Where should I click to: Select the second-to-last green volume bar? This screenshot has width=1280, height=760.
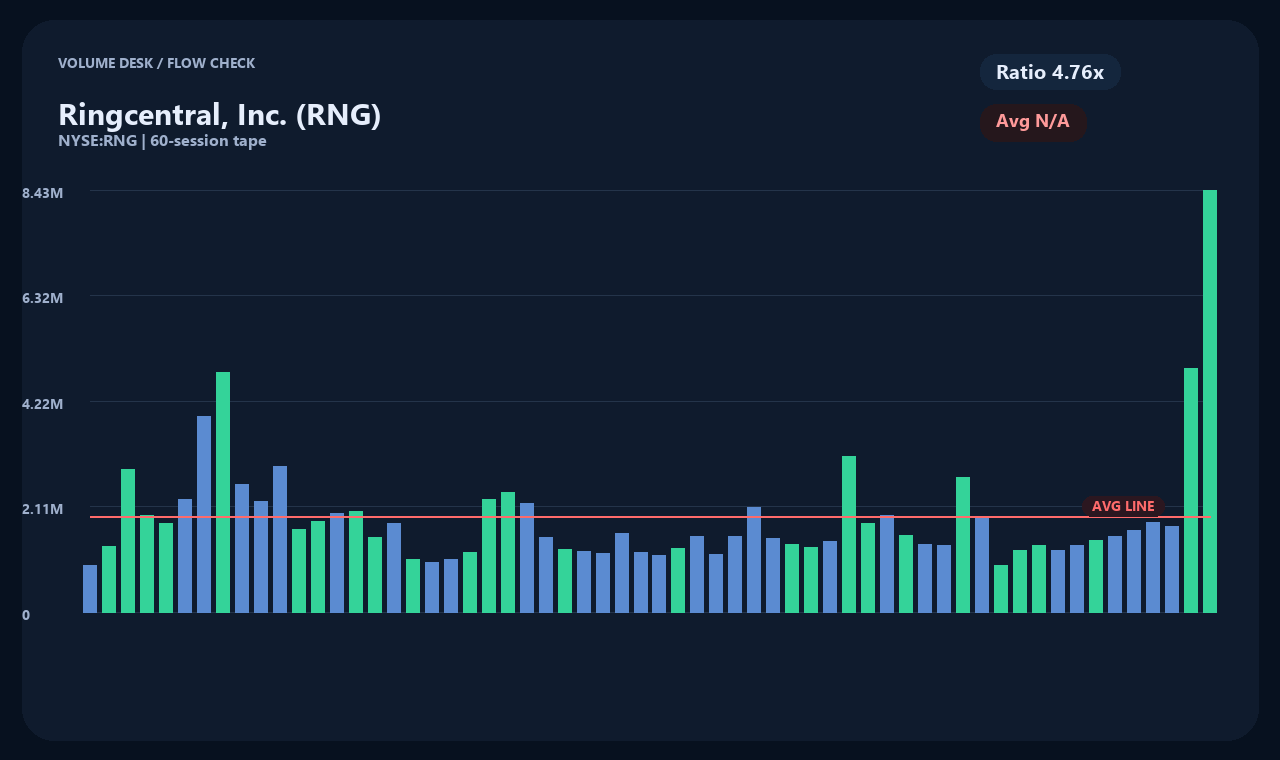1191,490
